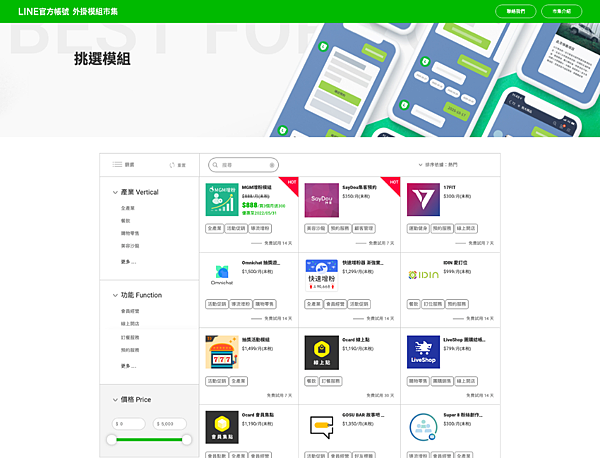Click the green $888 promo price on MGM card
This screenshot has width=600, height=458.
249,205
